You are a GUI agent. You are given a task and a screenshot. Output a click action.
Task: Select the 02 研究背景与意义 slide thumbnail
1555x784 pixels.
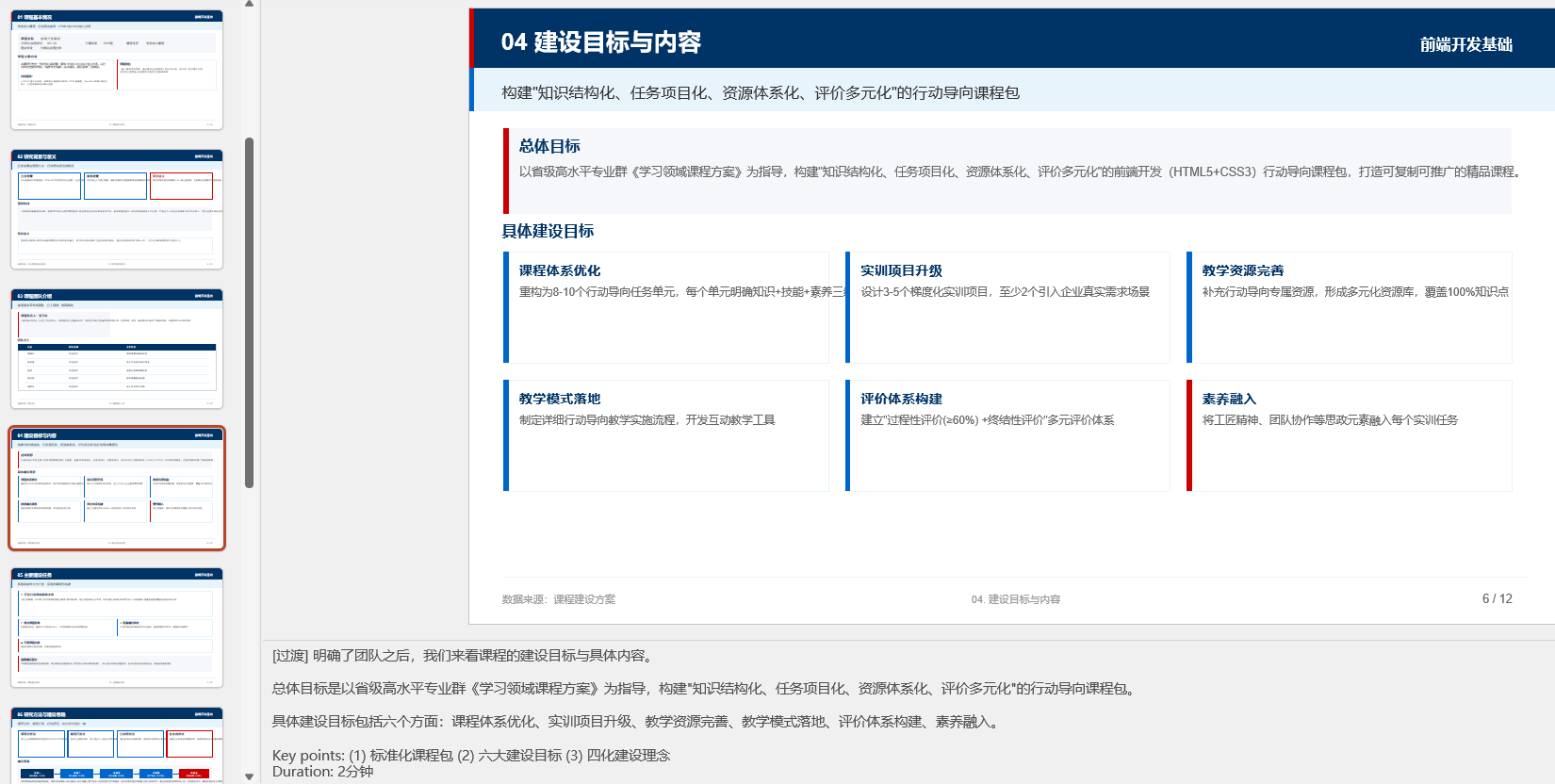click(x=117, y=209)
